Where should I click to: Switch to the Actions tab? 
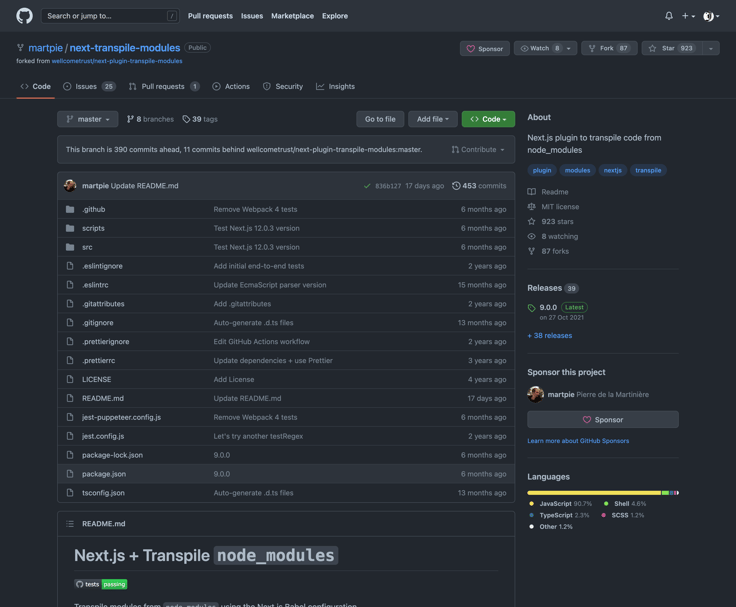(x=231, y=86)
